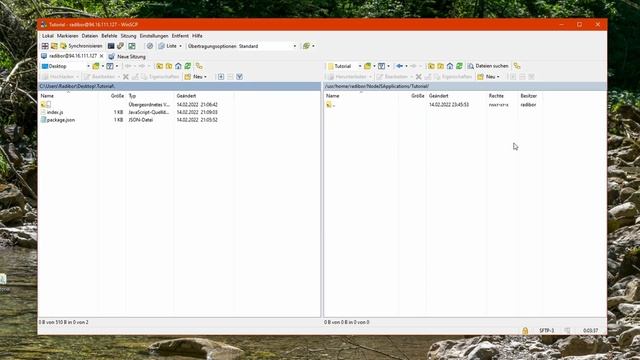Viewport: 640px width, 360px height.
Task: Click the SFTP-3 protocol status indicator
Action: point(547,330)
